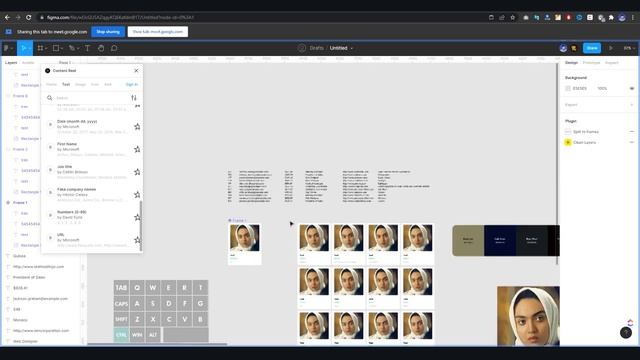The width and height of the screenshot is (640, 360).
Task: Open the Chrome three-dot menu
Action: pos(633,18)
